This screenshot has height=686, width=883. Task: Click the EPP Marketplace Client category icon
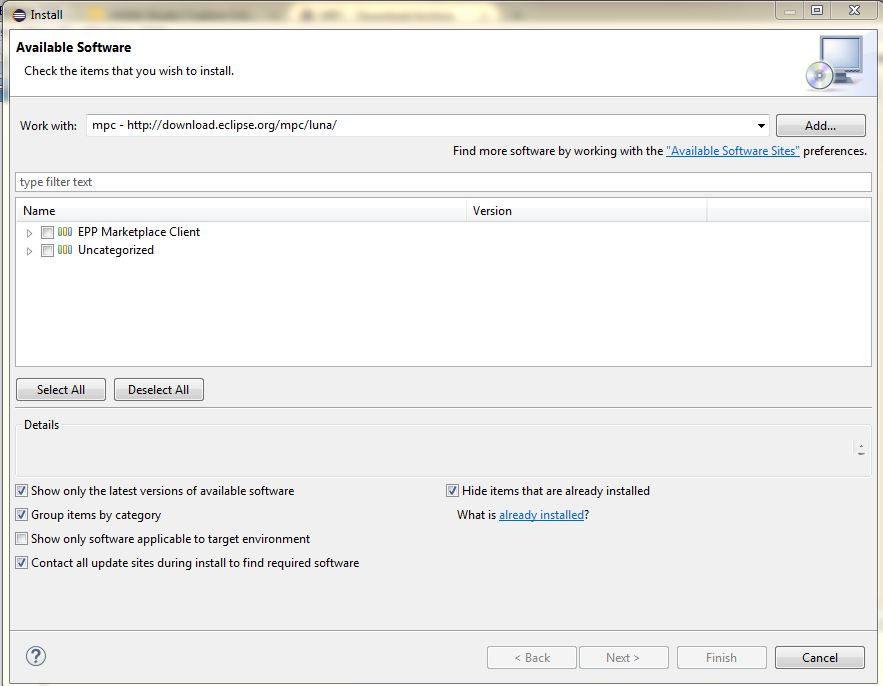65,232
